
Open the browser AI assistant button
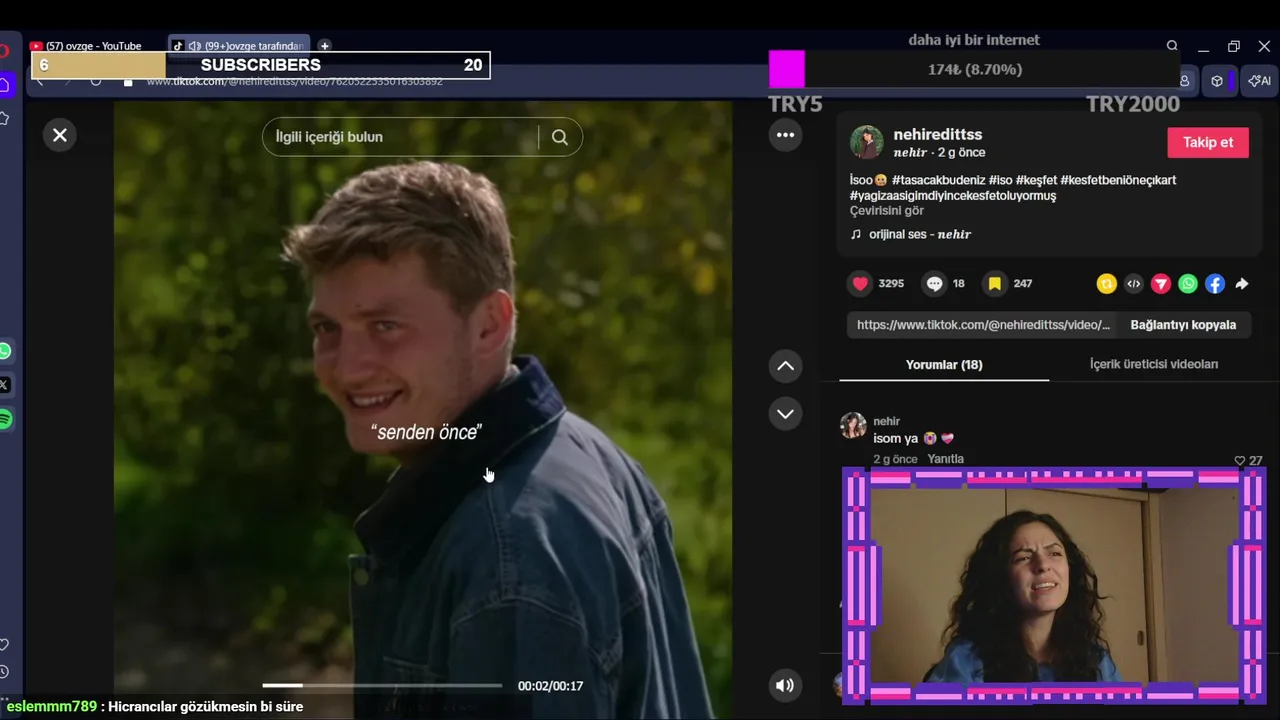point(1259,81)
